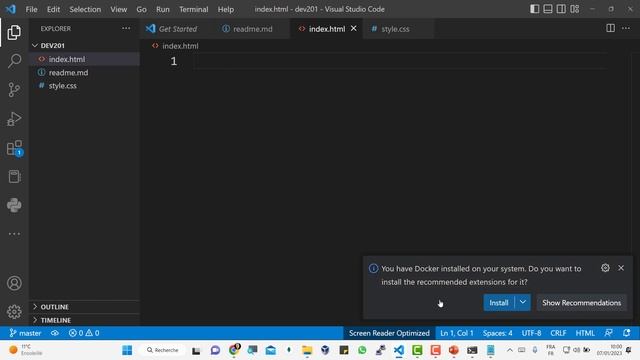The height and width of the screenshot is (360, 640).
Task: Open the Run menu
Action: point(162,9)
